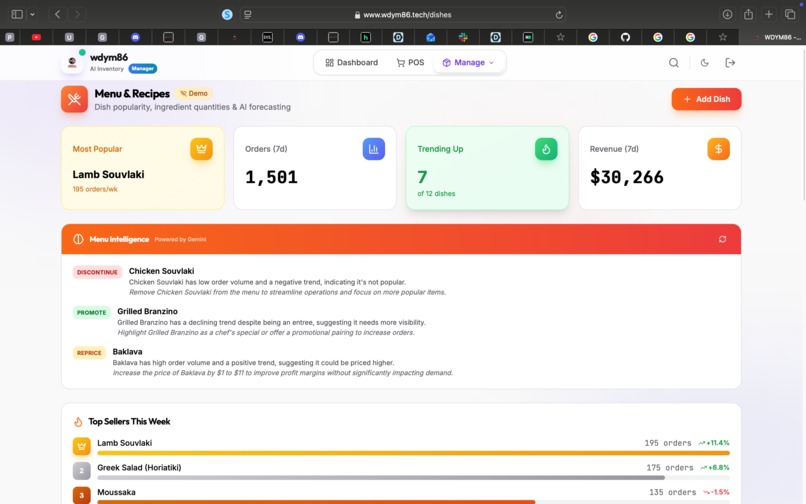Switch to the YouTube tab
Screen dimensions: 806x504
(x=36, y=37)
